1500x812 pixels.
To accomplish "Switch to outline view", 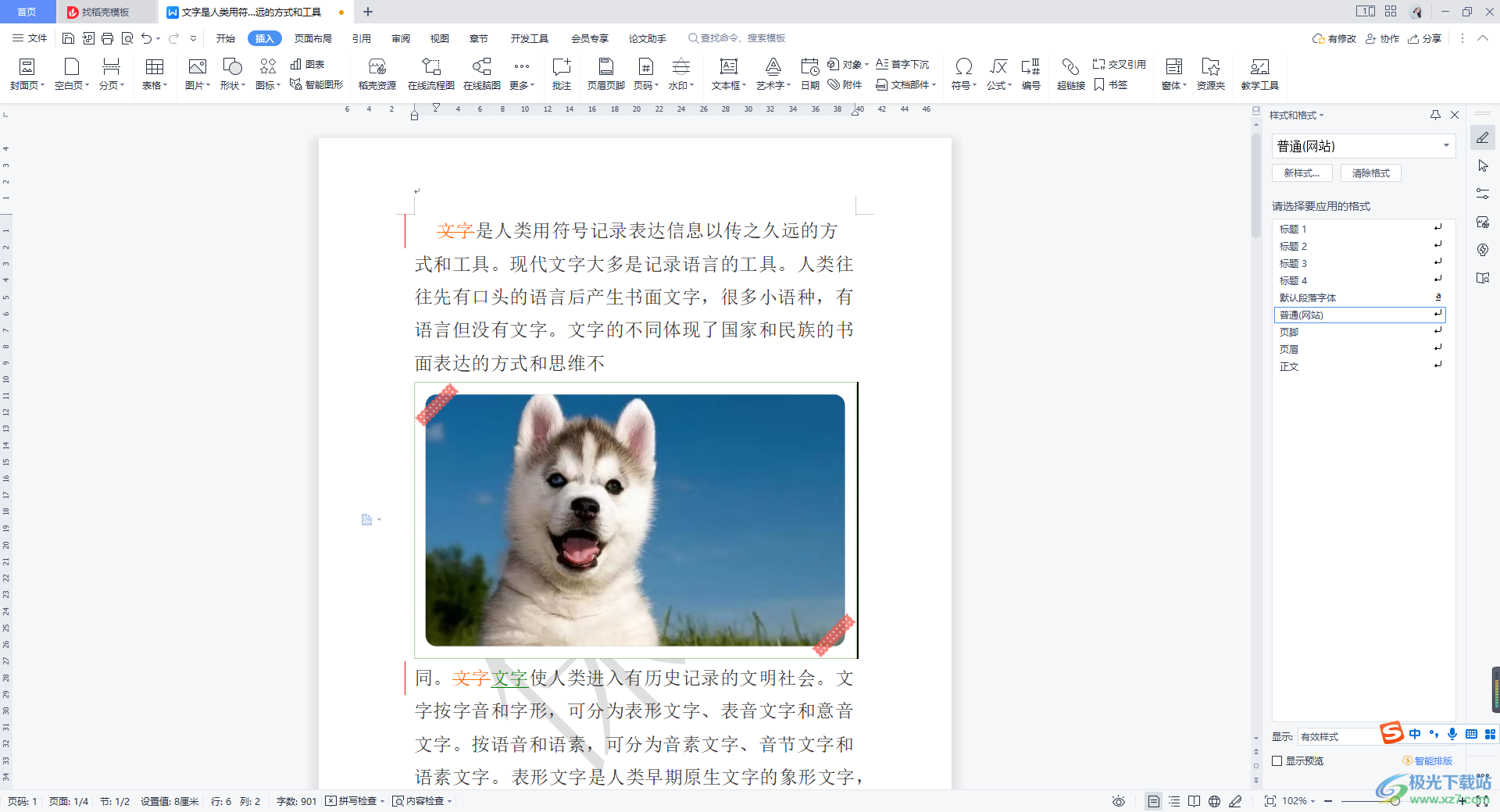I will tap(1174, 801).
